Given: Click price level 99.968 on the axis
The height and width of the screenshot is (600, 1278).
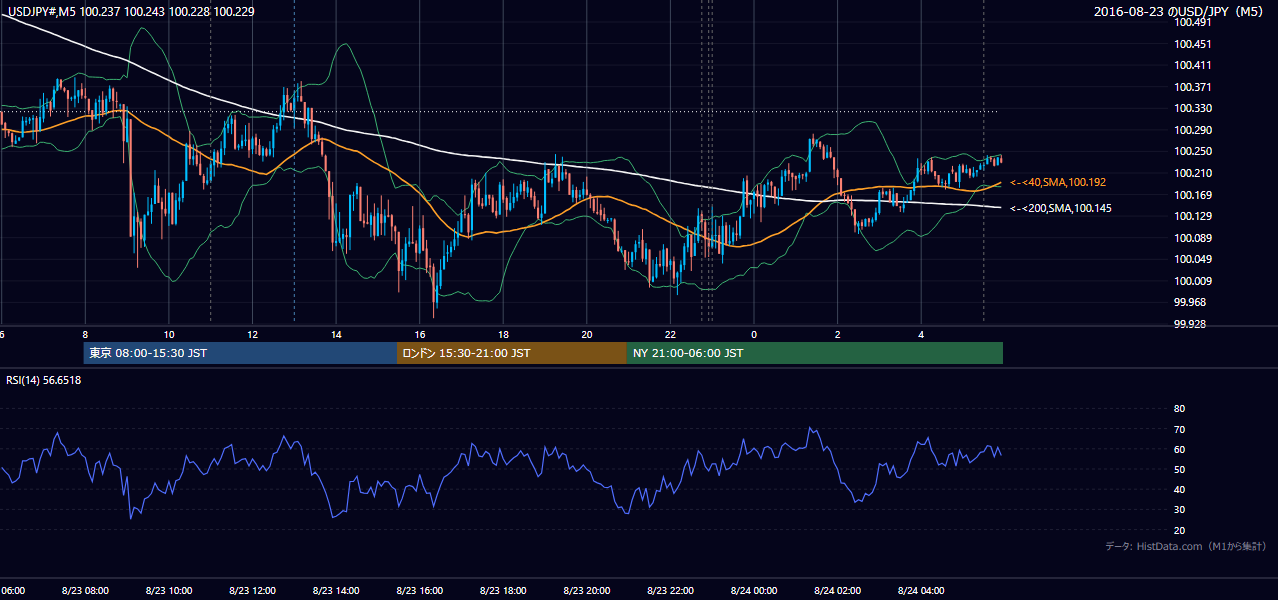Looking at the screenshot, I should click(1190, 302).
